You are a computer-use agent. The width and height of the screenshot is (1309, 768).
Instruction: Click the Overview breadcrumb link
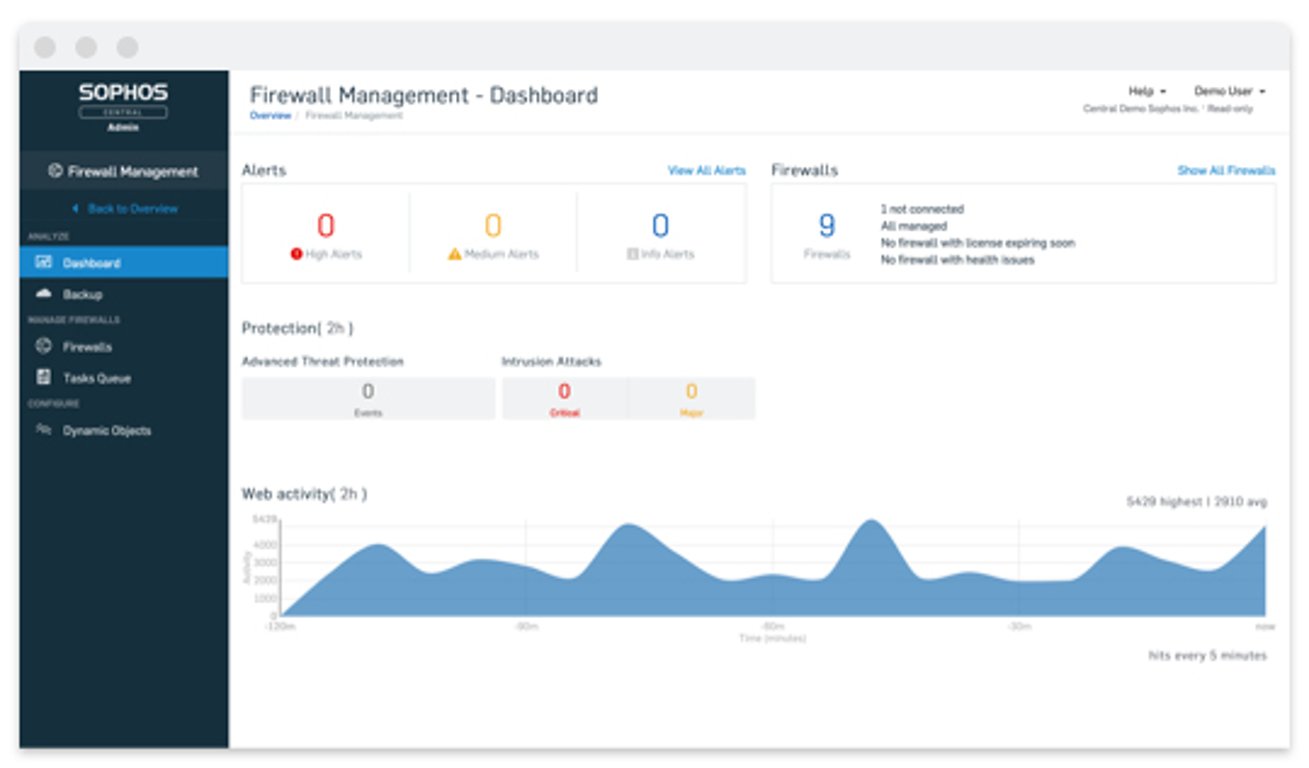270,116
